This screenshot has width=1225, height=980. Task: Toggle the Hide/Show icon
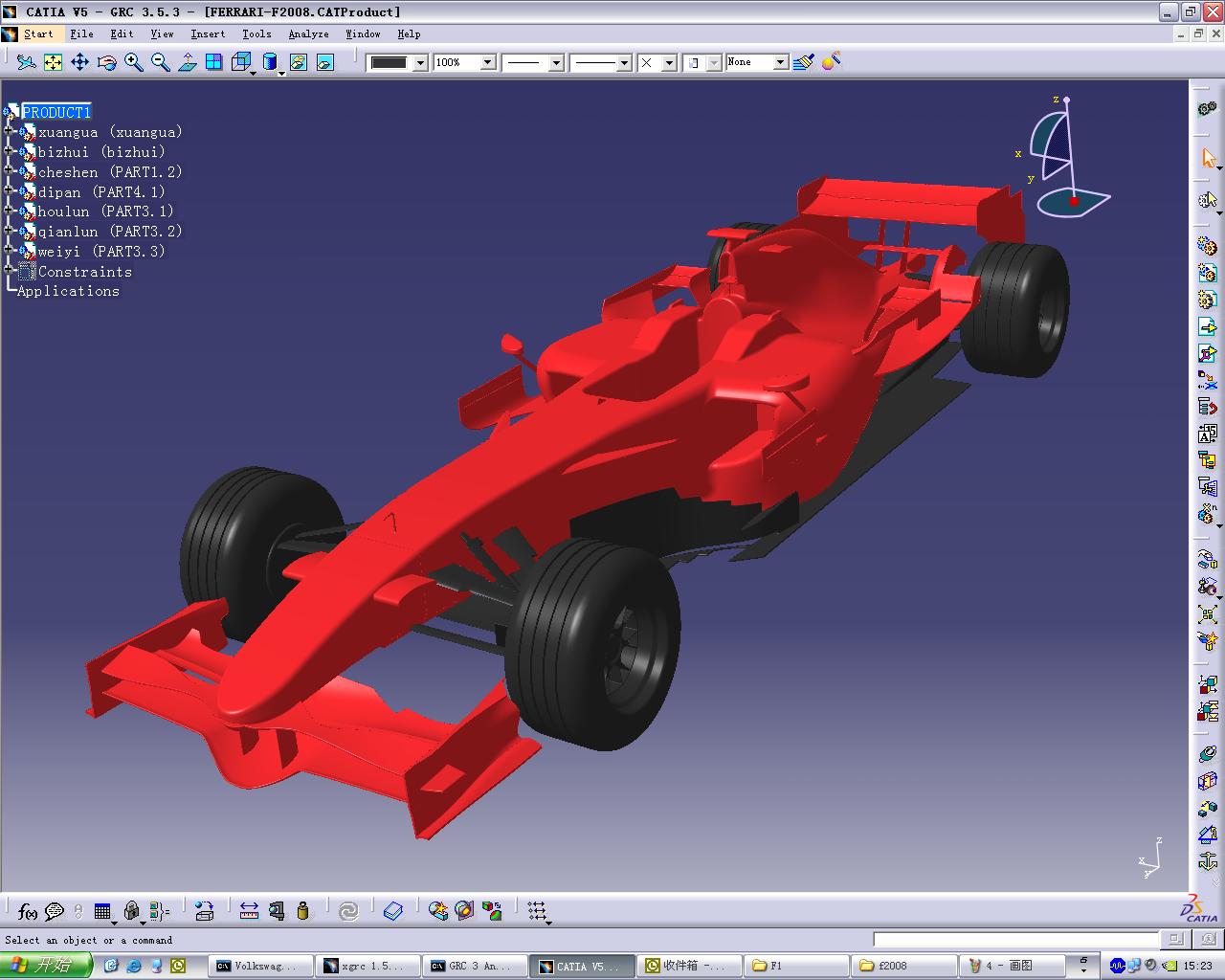(x=298, y=62)
